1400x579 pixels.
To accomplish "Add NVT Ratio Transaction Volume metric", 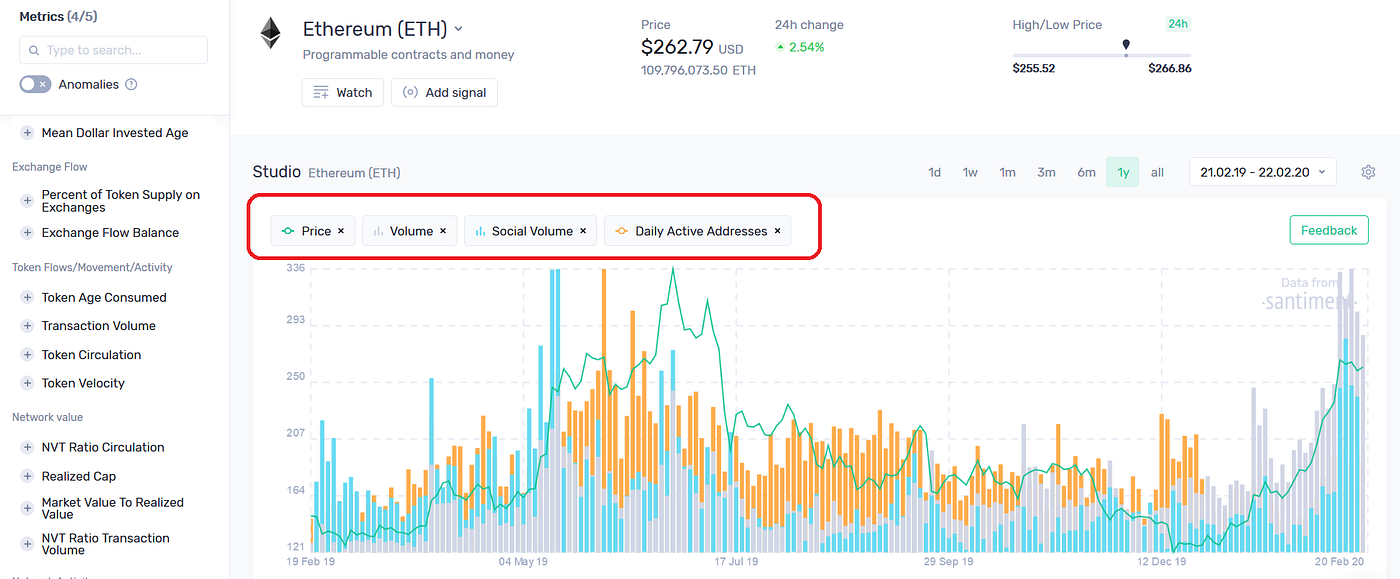I will point(27,544).
